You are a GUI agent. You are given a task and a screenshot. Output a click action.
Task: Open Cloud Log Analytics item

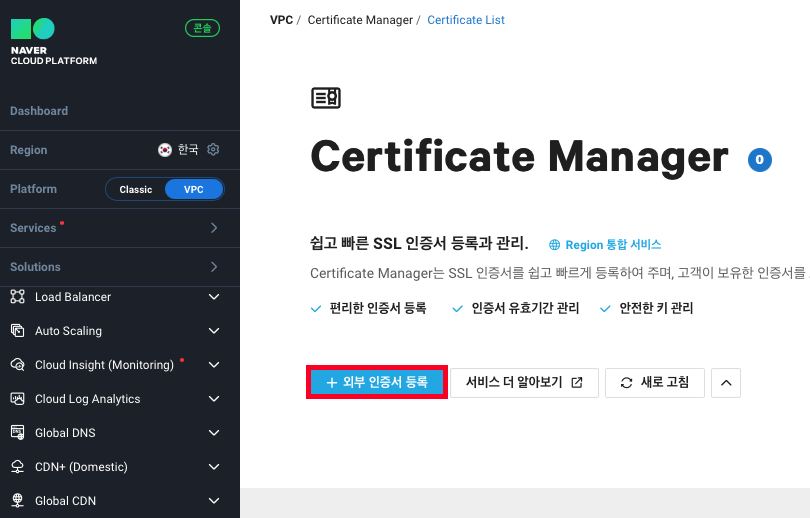[87, 399]
